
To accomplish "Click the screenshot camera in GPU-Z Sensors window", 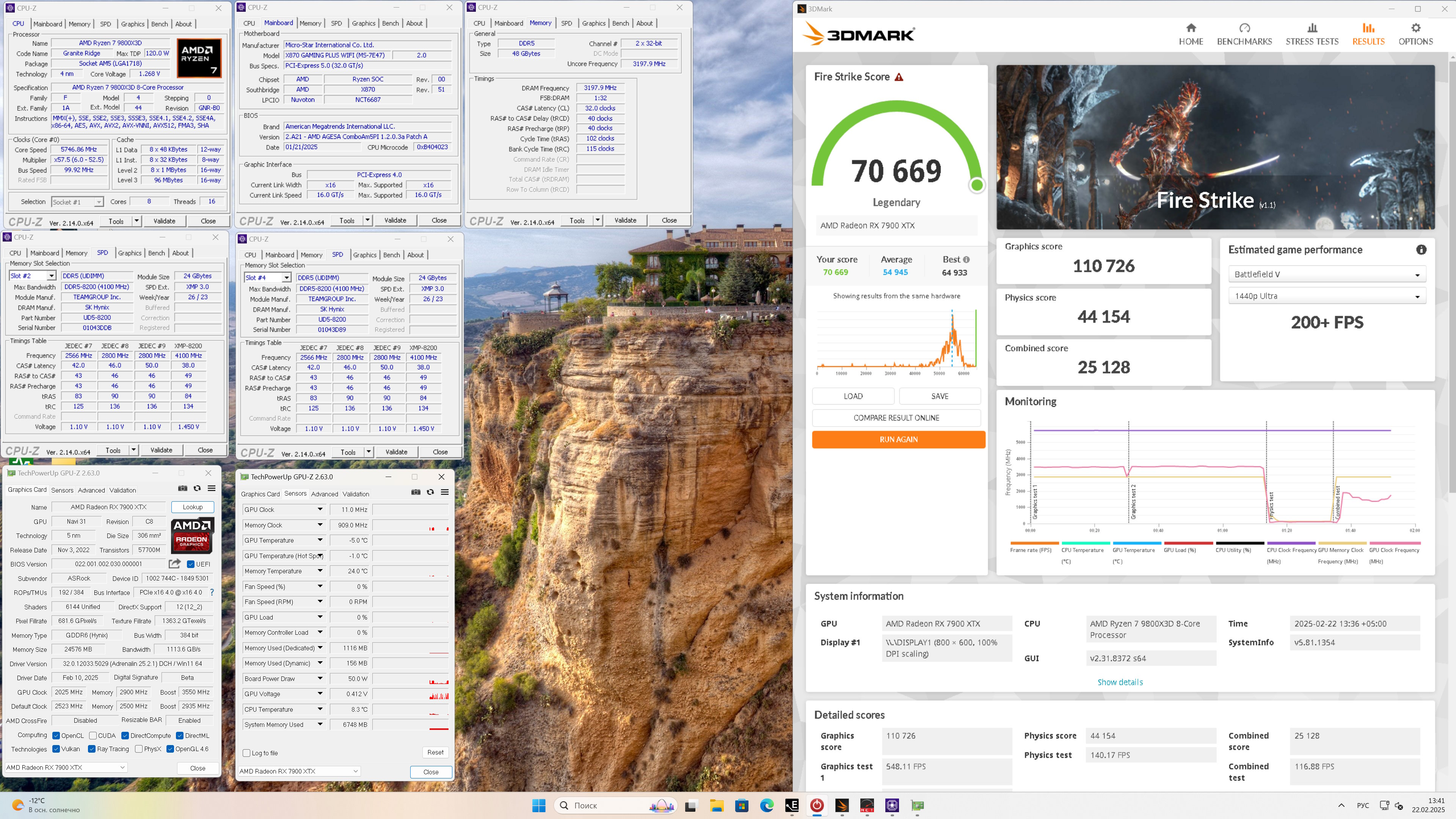I will (x=416, y=492).
